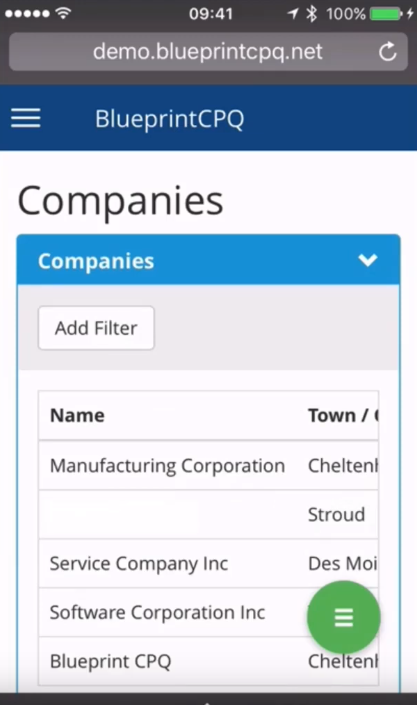Open Software Corporation Inc company
Image resolution: width=417 pixels, height=705 pixels.
tap(157, 612)
